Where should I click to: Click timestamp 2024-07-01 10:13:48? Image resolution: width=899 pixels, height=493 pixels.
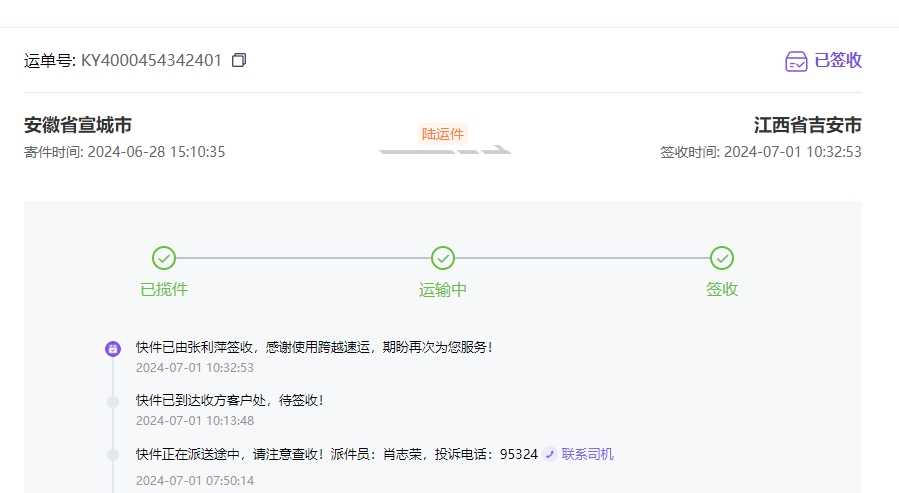195,421
